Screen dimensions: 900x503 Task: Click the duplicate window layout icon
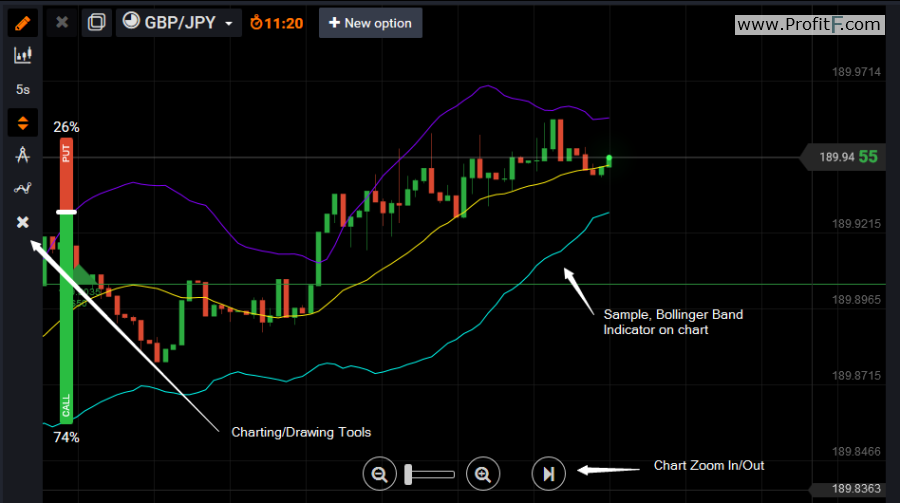(x=96, y=22)
